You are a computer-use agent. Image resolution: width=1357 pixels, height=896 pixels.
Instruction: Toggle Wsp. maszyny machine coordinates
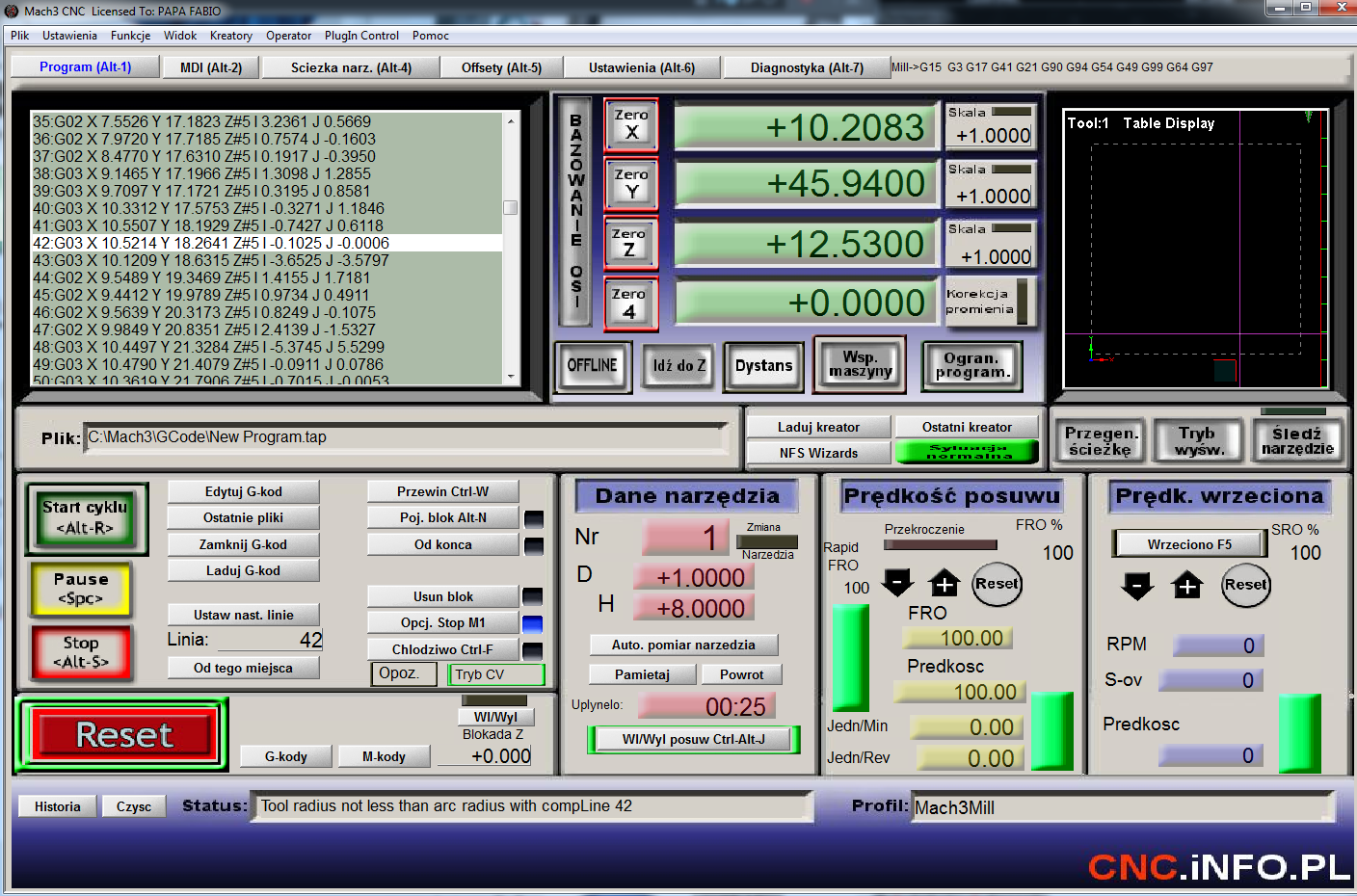[x=860, y=364]
